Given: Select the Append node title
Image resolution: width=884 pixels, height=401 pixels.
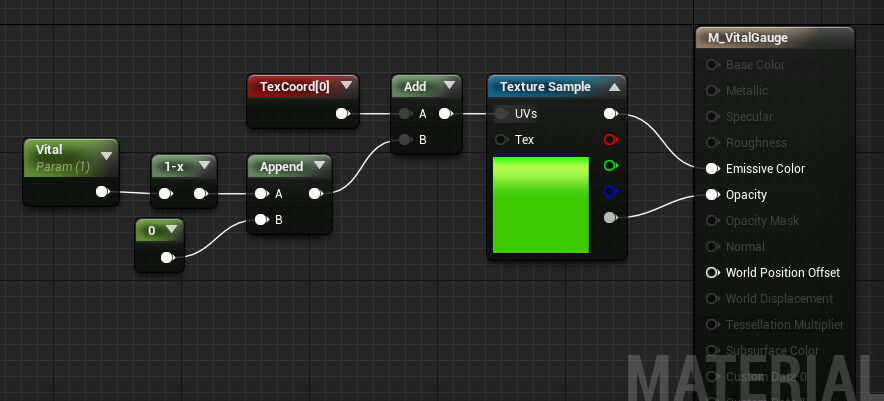Looking at the screenshot, I should coord(281,167).
